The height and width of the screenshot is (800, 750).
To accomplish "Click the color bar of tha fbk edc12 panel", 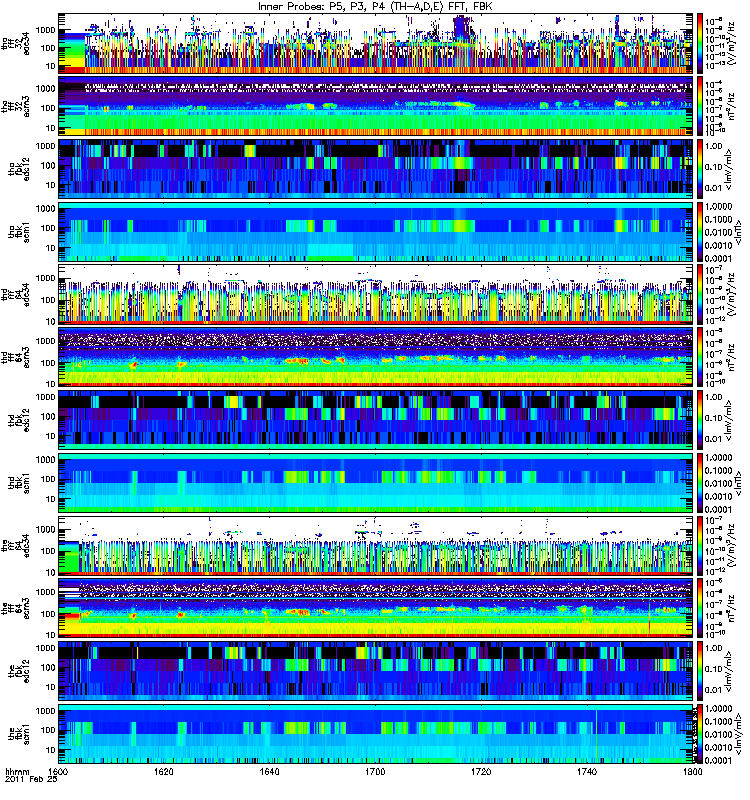I will pyautogui.click(x=700, y=169).
